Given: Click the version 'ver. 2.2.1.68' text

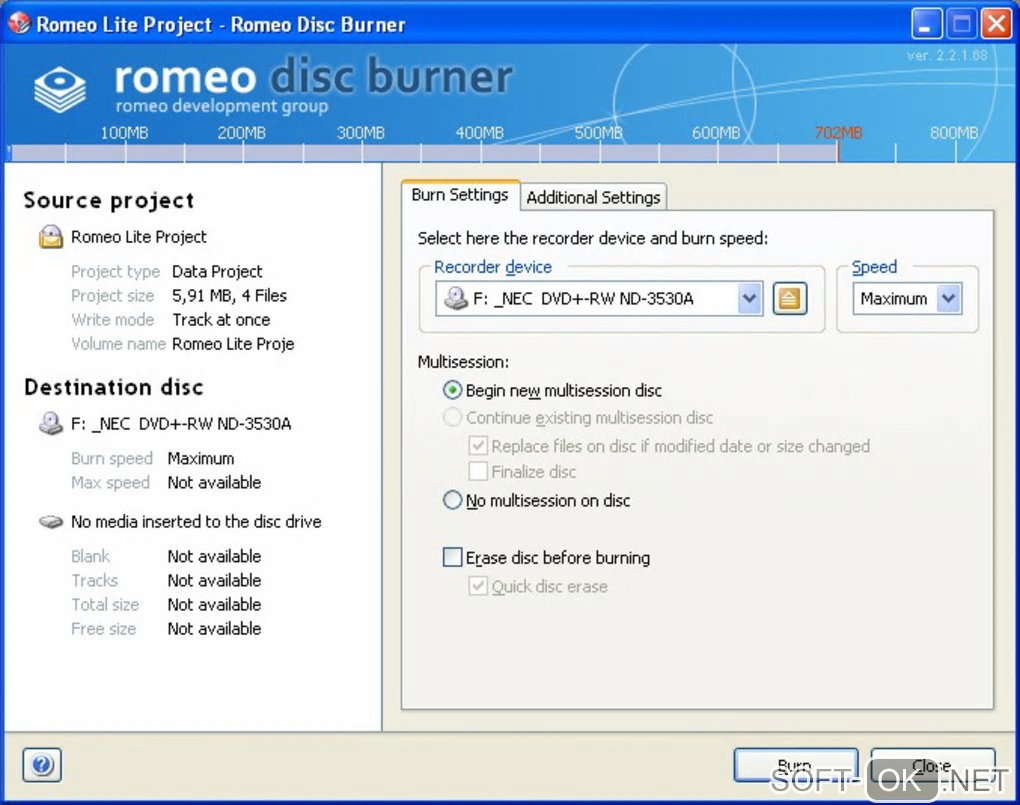Looking at the screenshot, I should 947,55.
